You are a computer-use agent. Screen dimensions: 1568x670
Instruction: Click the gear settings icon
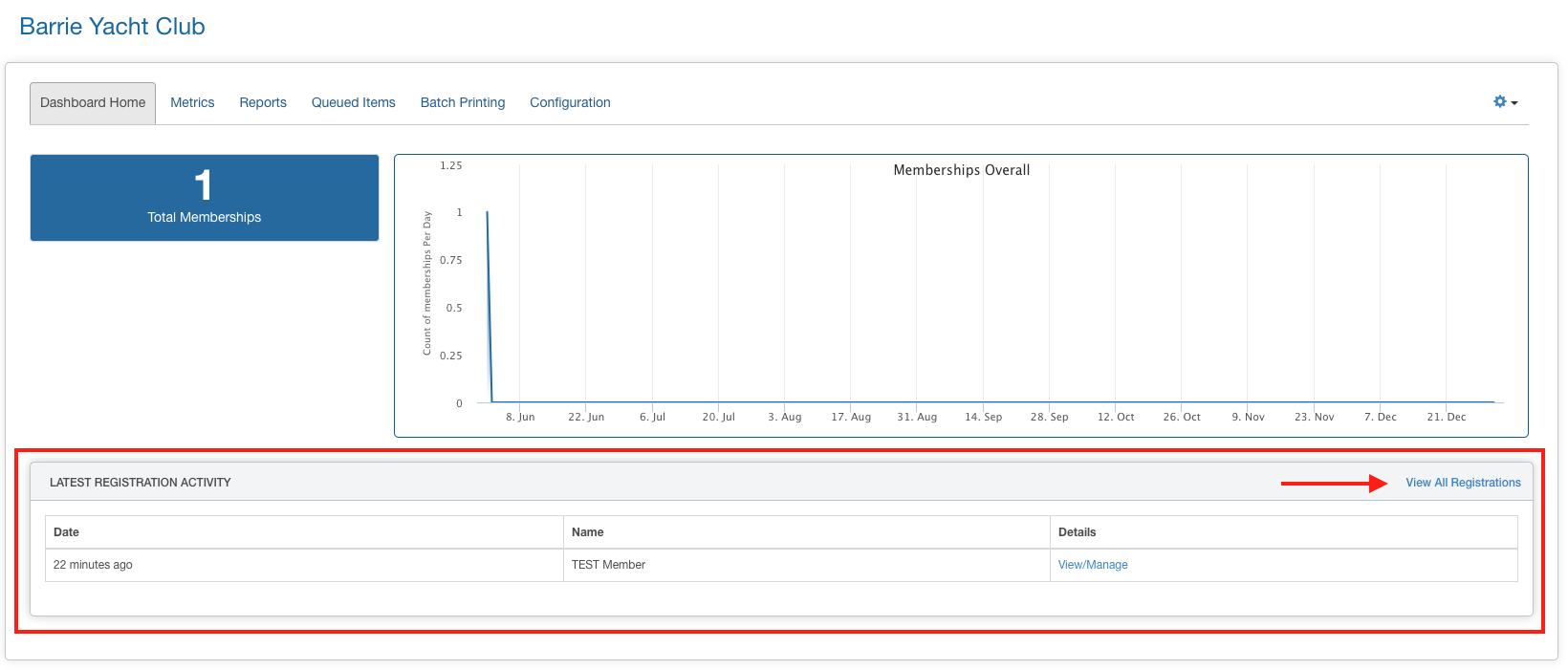[x=1499, y=101]
